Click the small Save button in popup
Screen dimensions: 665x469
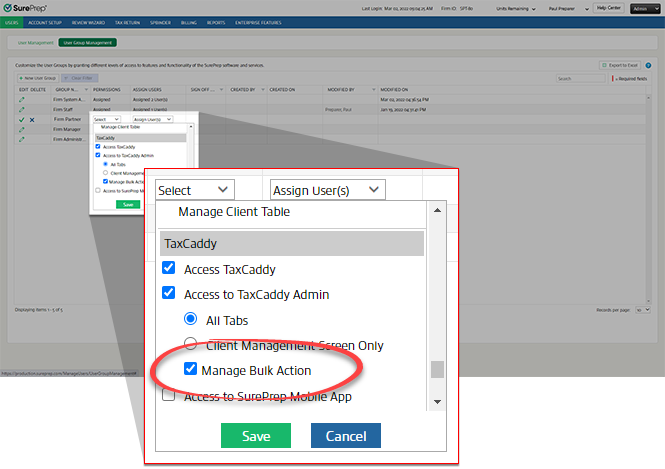(x=128, y=204)
